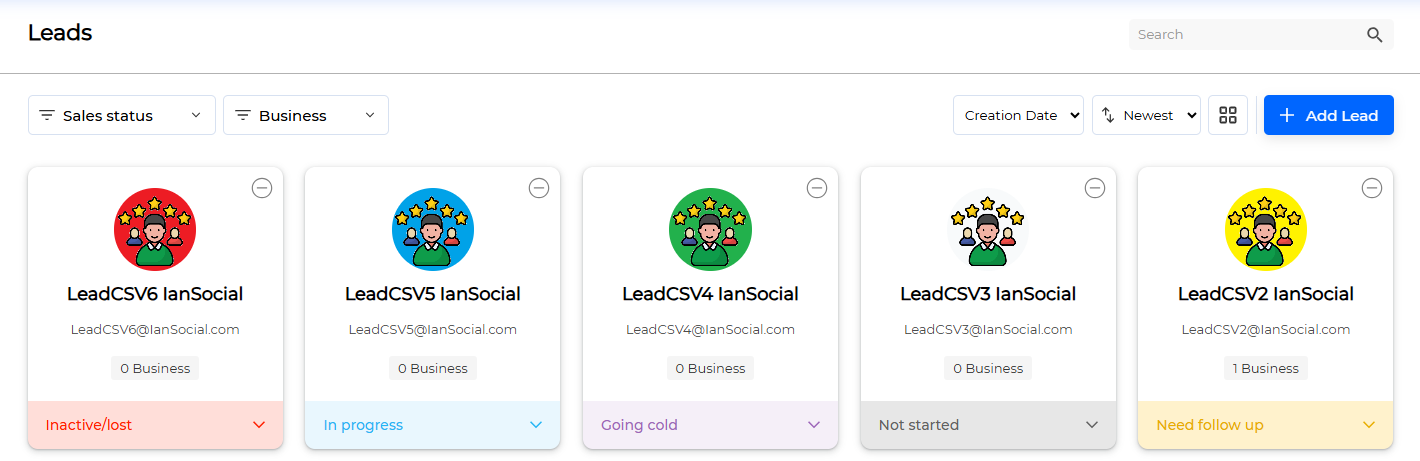Focus the Search input field
Viewport: 1420px width, 461px height.
pyautogui.click(x=1248, y=35)
